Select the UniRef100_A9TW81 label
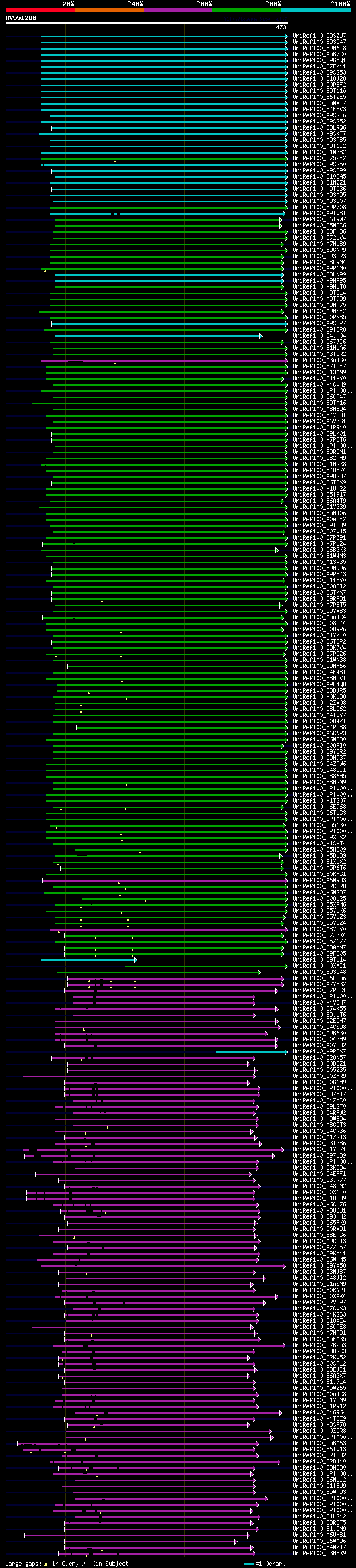The height and width of the screenshot is (1568, 356). point(319,214)
